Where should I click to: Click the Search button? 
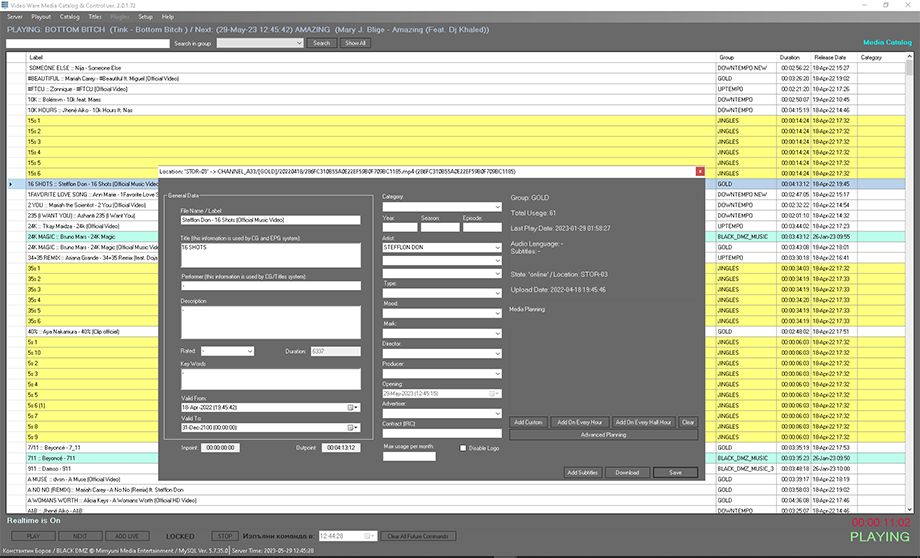point(322,43)
